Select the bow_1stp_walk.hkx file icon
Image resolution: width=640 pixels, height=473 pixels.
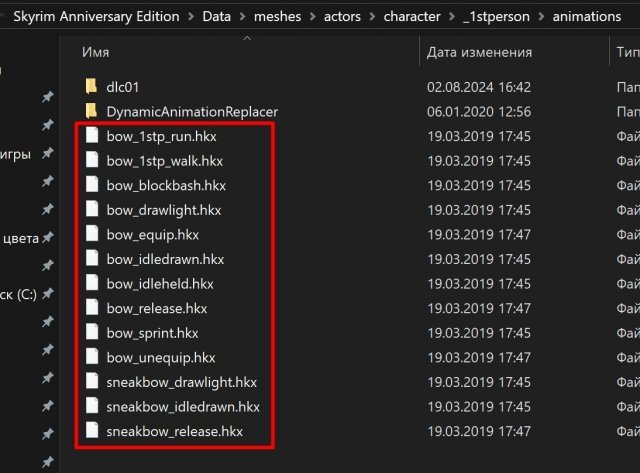[92, 160]
